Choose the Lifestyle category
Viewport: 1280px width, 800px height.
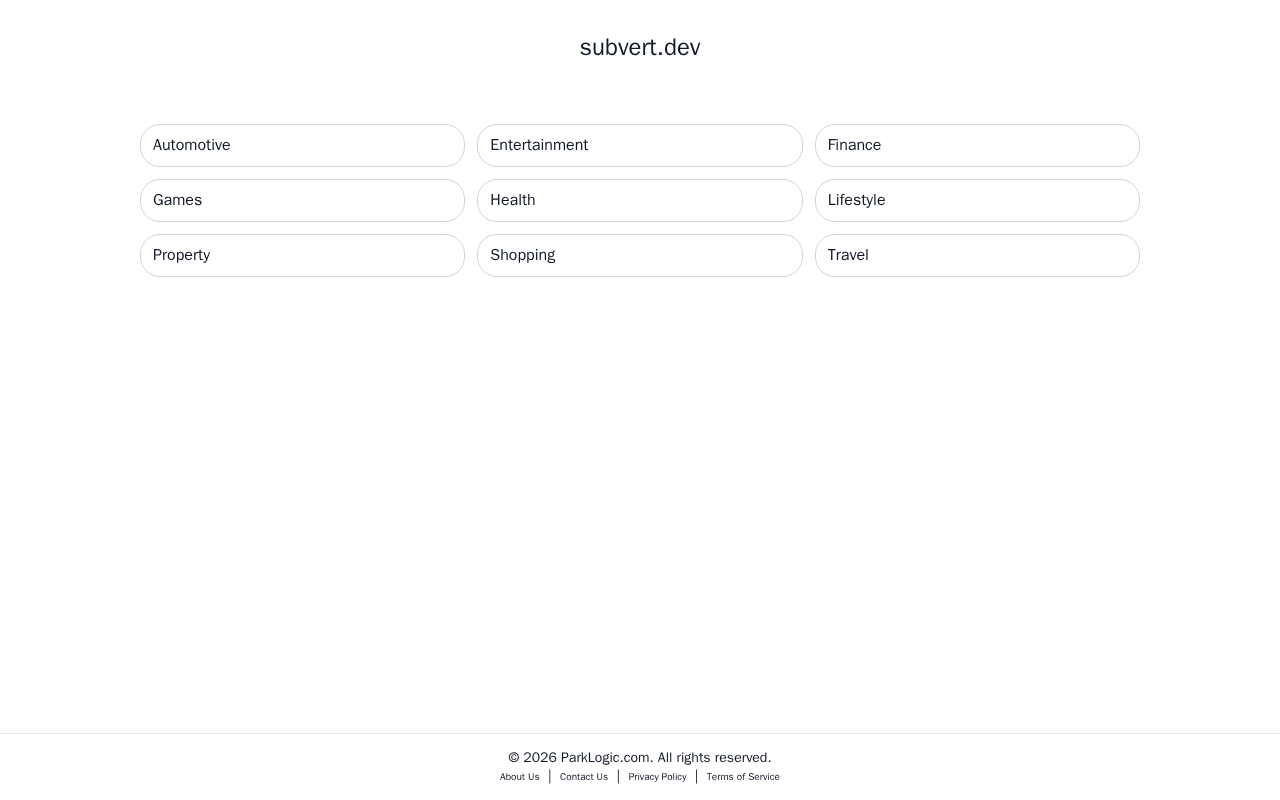[976, 200]
